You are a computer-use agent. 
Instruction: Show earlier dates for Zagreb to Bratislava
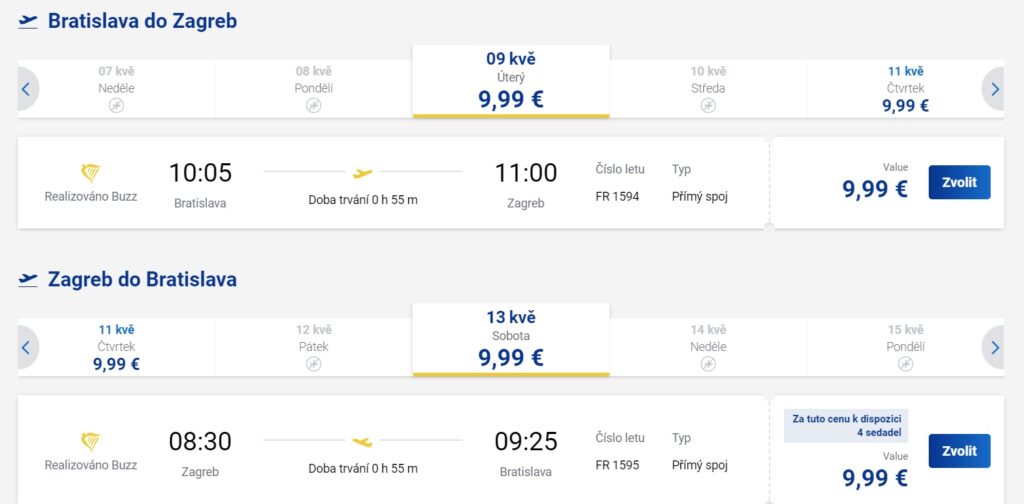[26, 347]
